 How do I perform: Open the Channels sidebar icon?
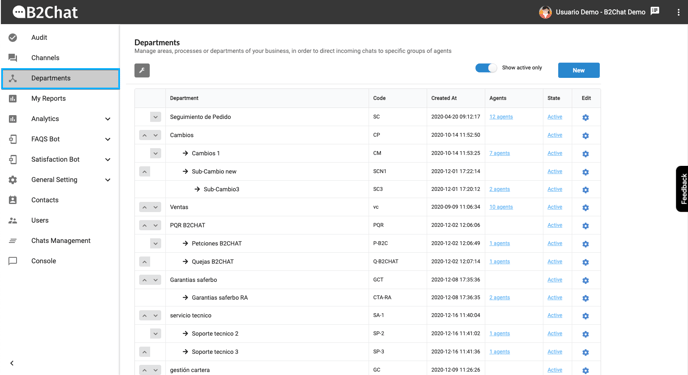click(13, 58)
